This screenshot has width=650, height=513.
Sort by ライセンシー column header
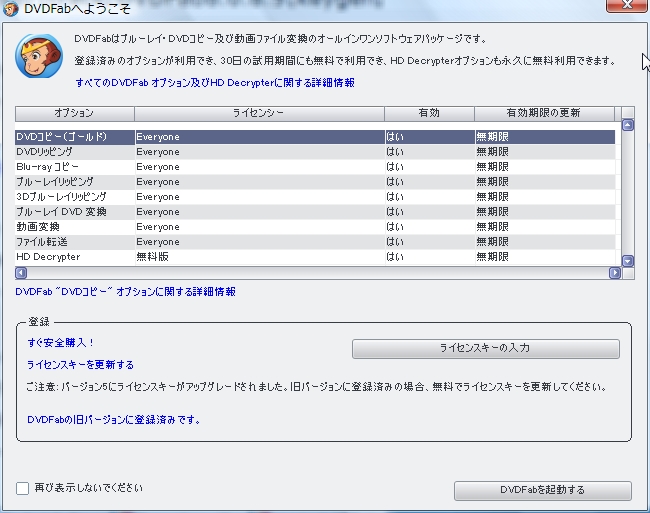(x=259, y=114)
